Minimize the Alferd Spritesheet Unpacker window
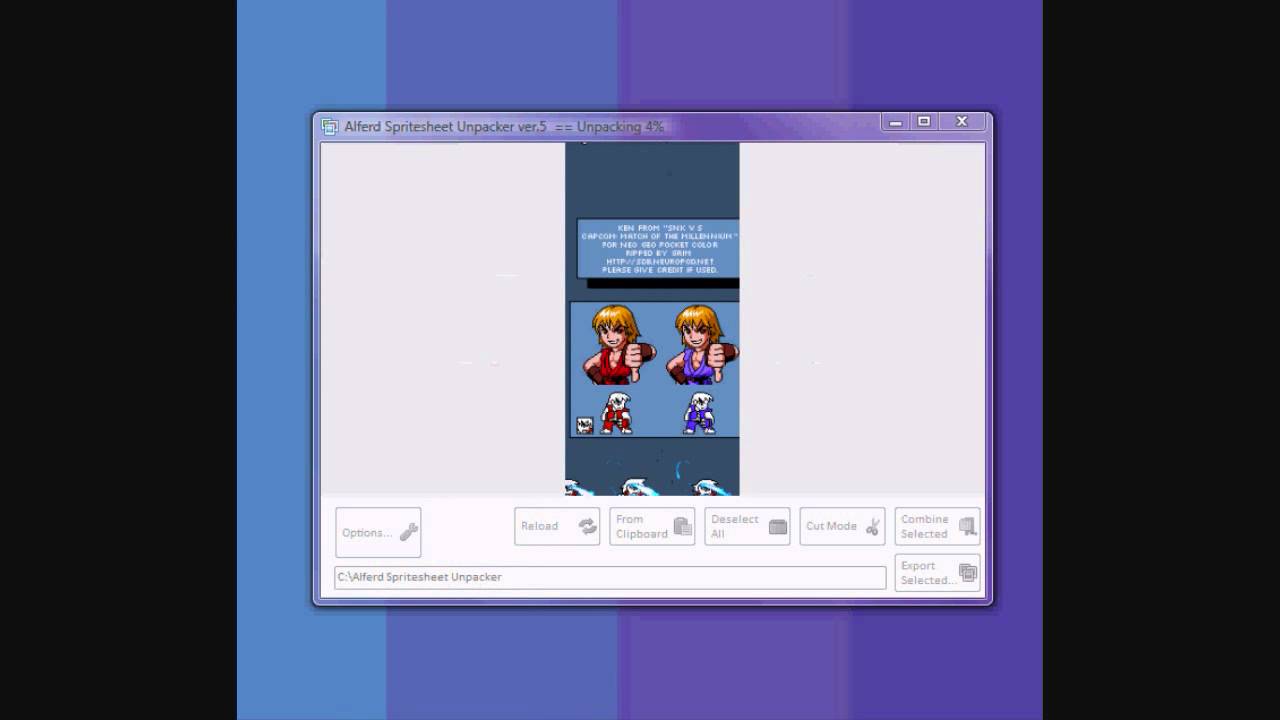Viewport: 1280px width, 720px height. click(x=896, y=122)
